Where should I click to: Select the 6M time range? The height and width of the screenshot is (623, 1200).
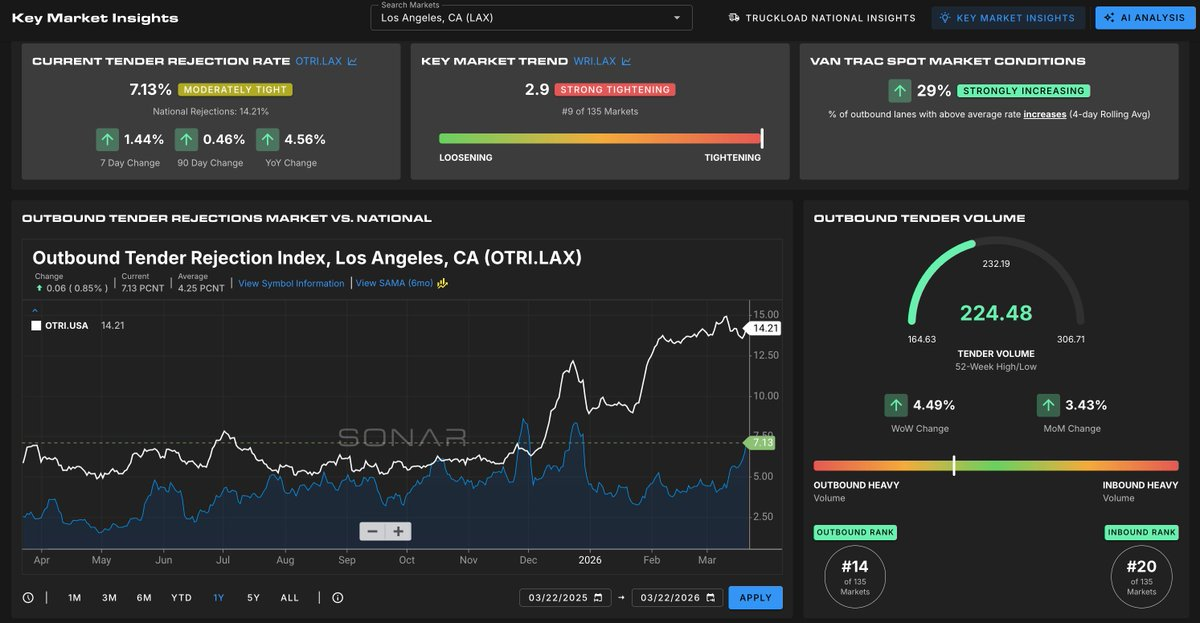pos(144,598)
